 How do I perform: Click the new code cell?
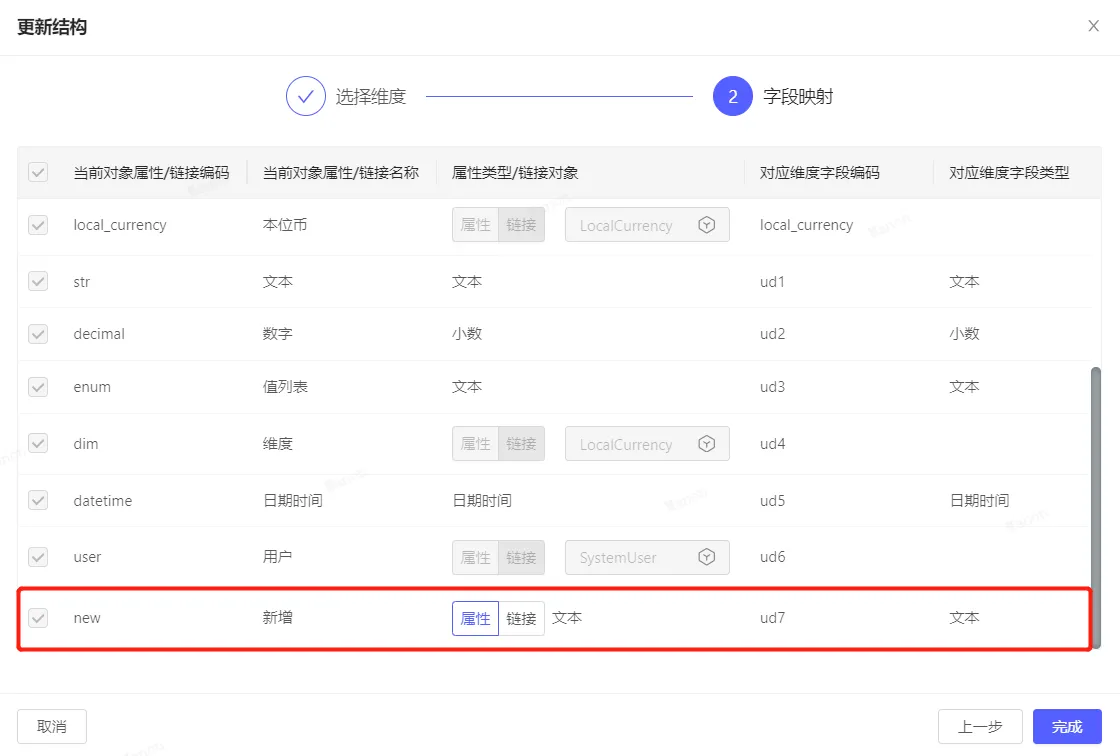tap(87, 618)
